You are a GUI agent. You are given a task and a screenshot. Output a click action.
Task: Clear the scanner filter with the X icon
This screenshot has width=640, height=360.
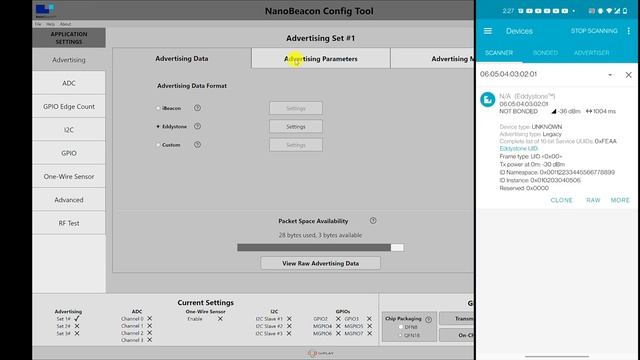629,75
